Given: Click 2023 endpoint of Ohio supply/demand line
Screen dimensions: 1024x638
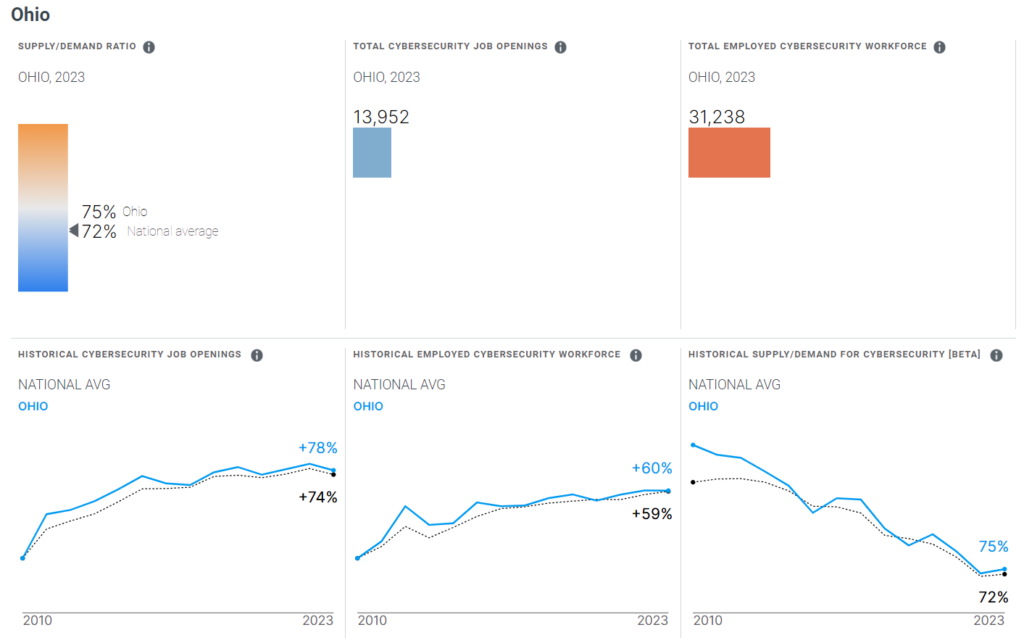Looking at the screenshot, I should [x=1004, y=569].
